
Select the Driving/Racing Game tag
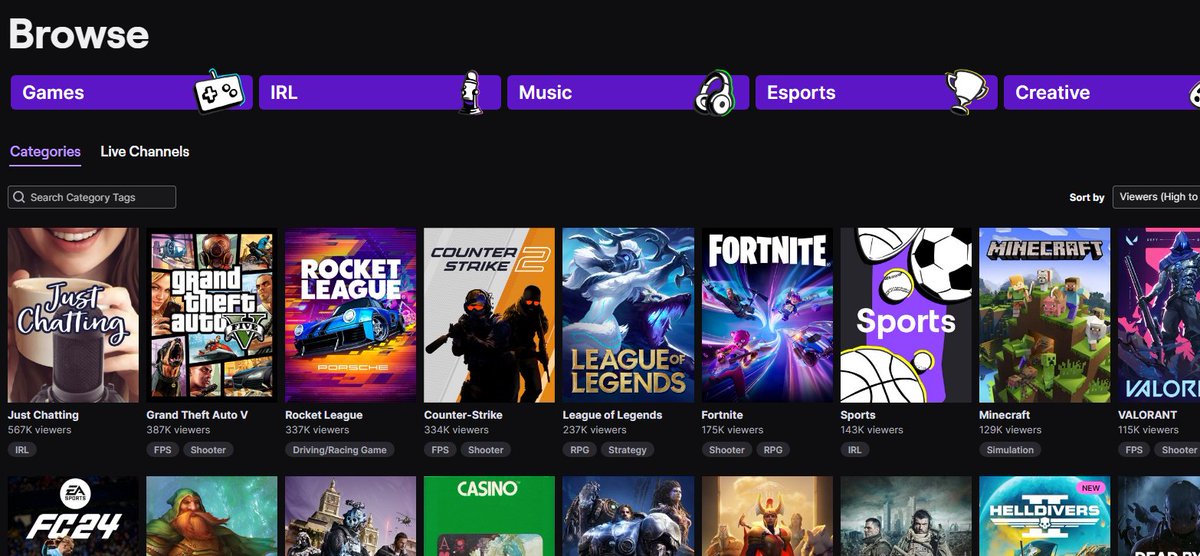click(x=339, y=450)
